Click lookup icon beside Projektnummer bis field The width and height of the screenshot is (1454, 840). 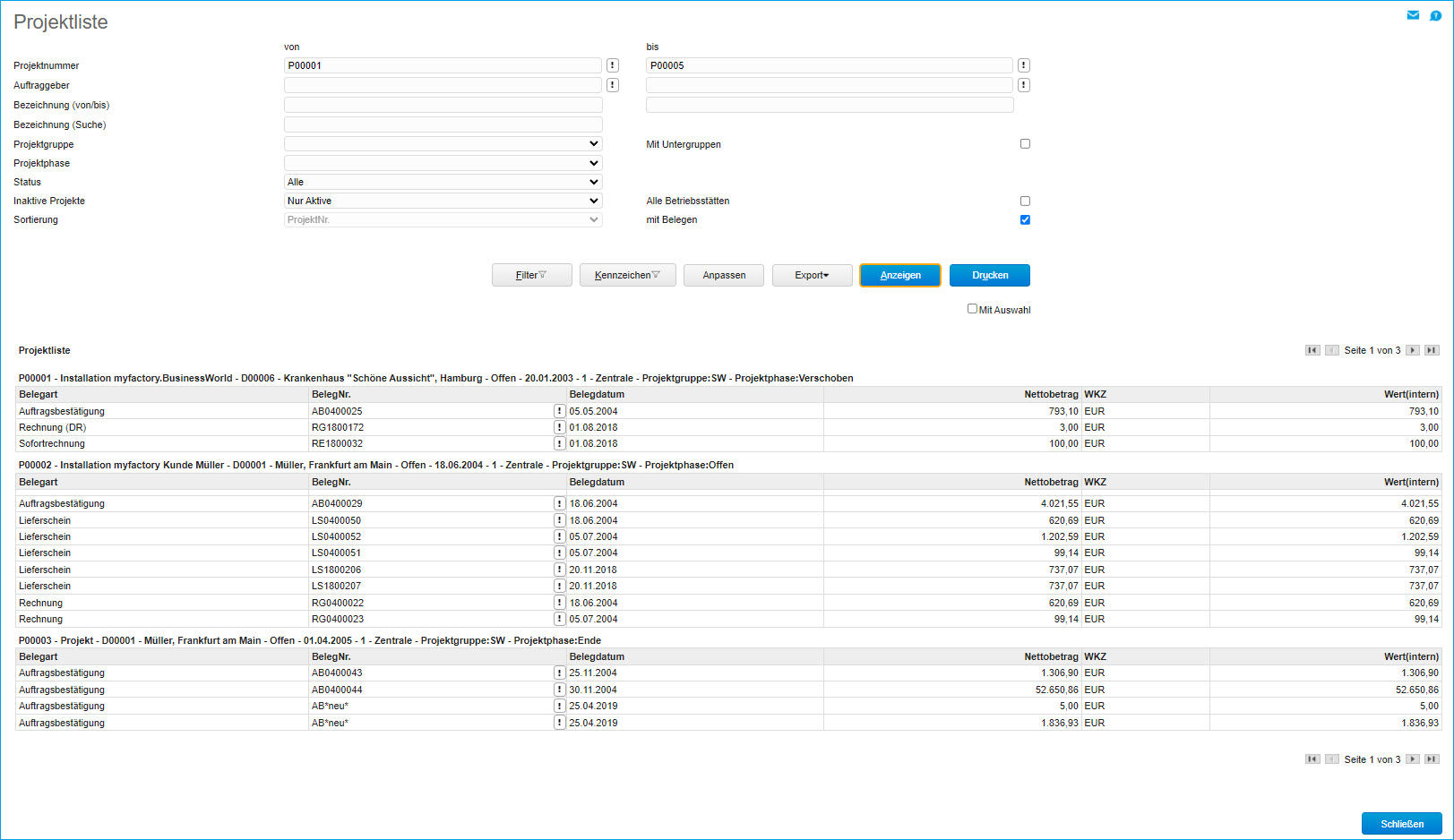pos(1023,65)
